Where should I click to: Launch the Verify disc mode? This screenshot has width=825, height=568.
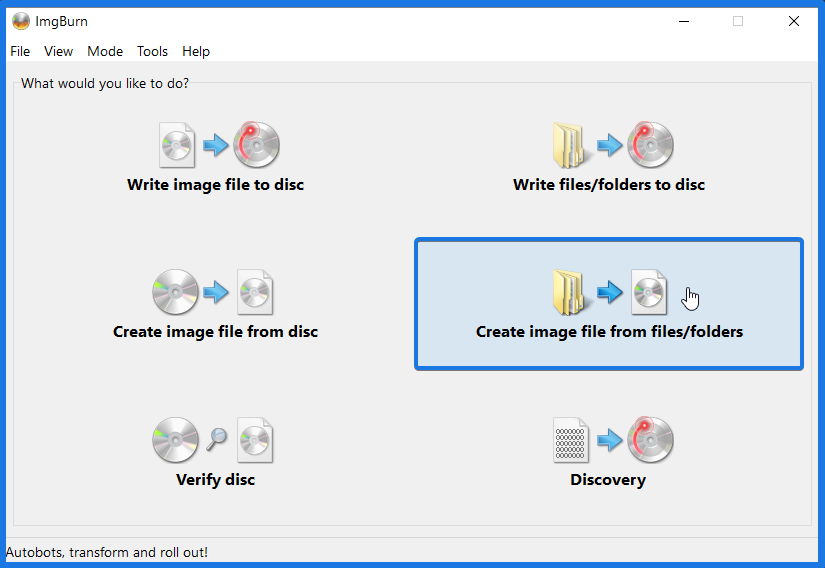[x=216, y=452]
